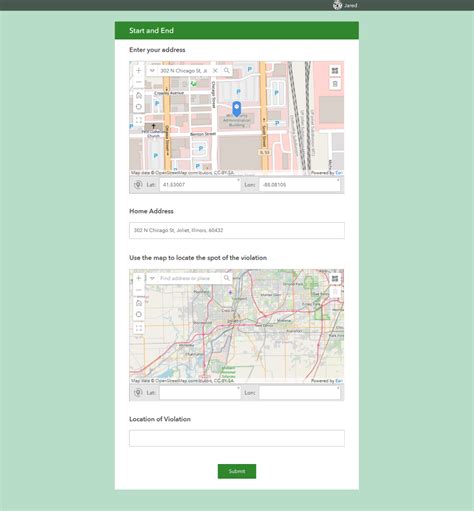Open fullscreen view of the address map
Viewport: 474px width, 511px height.
coord(139,120)
